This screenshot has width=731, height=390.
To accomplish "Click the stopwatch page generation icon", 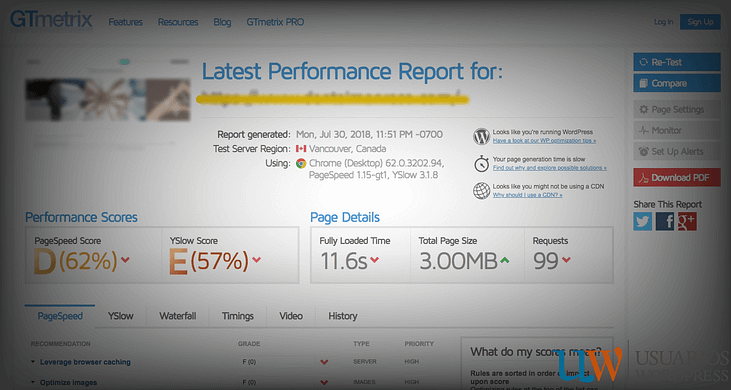I will point(481,164).
